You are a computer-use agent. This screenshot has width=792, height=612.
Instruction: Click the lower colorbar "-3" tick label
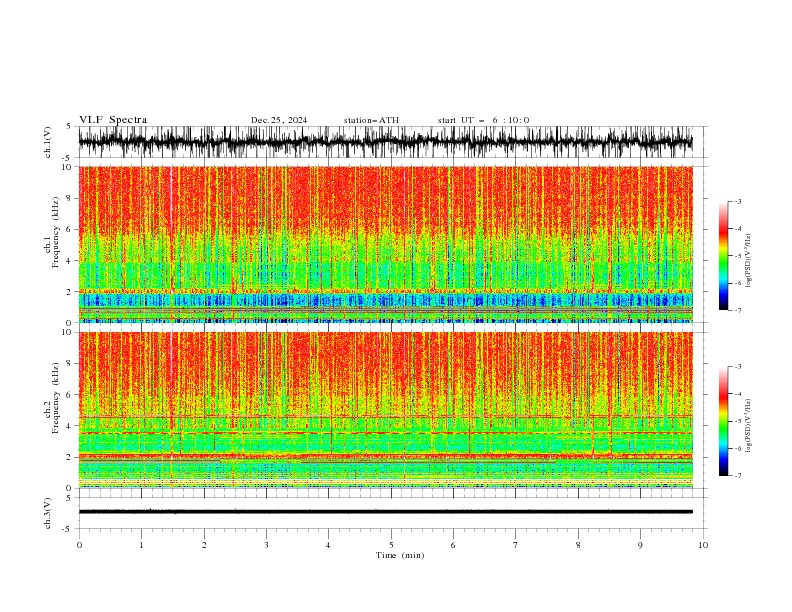pos(737,367)
